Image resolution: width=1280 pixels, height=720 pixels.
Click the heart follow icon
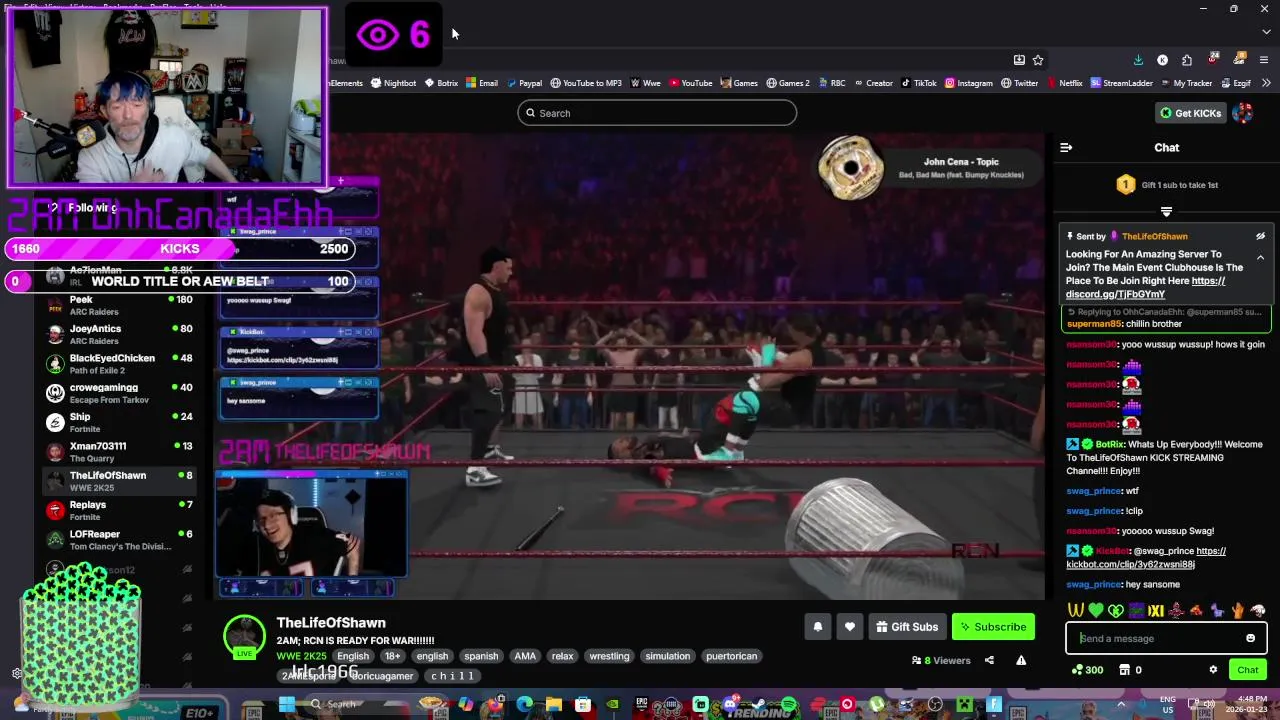coord(849,627)
